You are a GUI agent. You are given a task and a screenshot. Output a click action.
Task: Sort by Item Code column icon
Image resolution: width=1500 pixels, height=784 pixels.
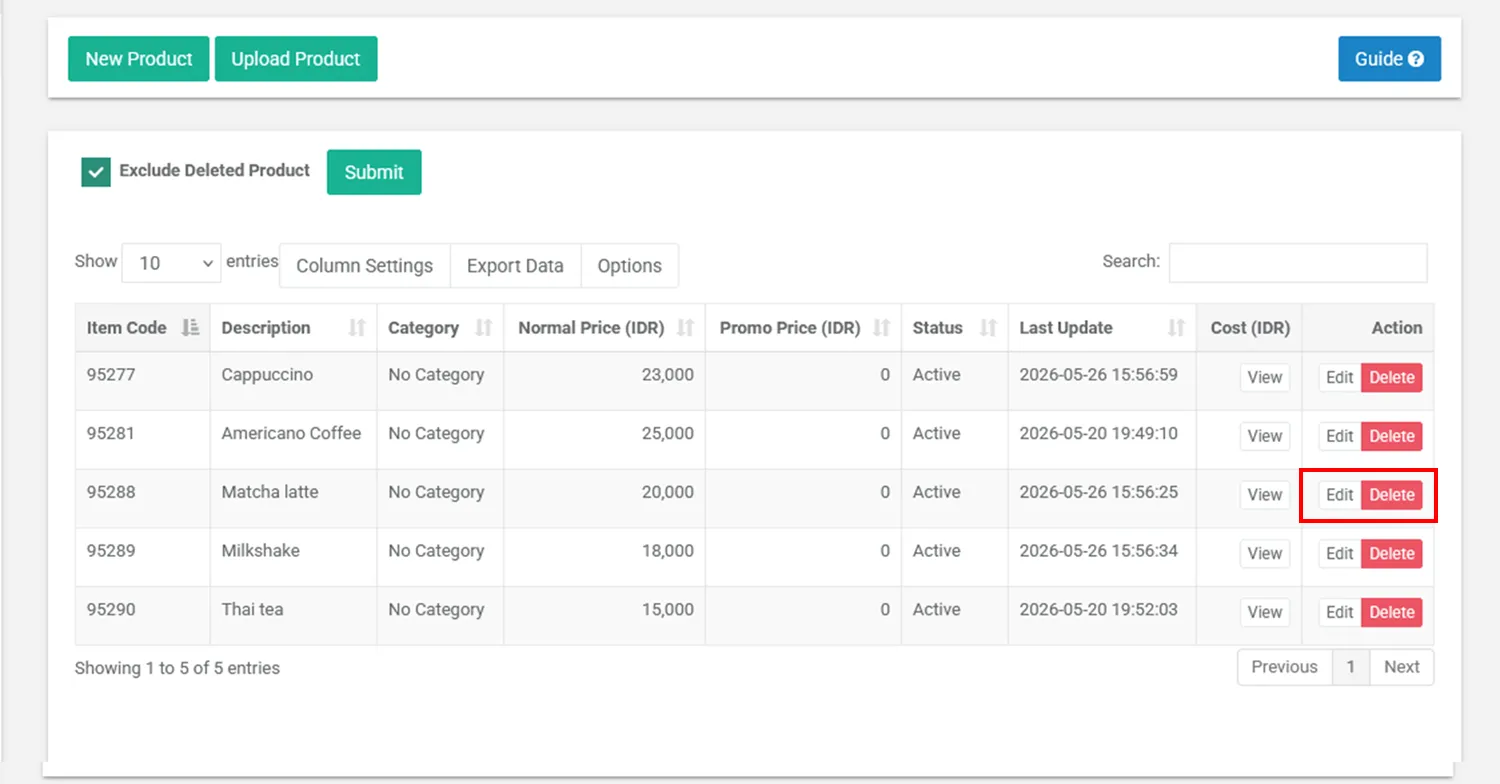pyautogui.click(x=190, y=328)
